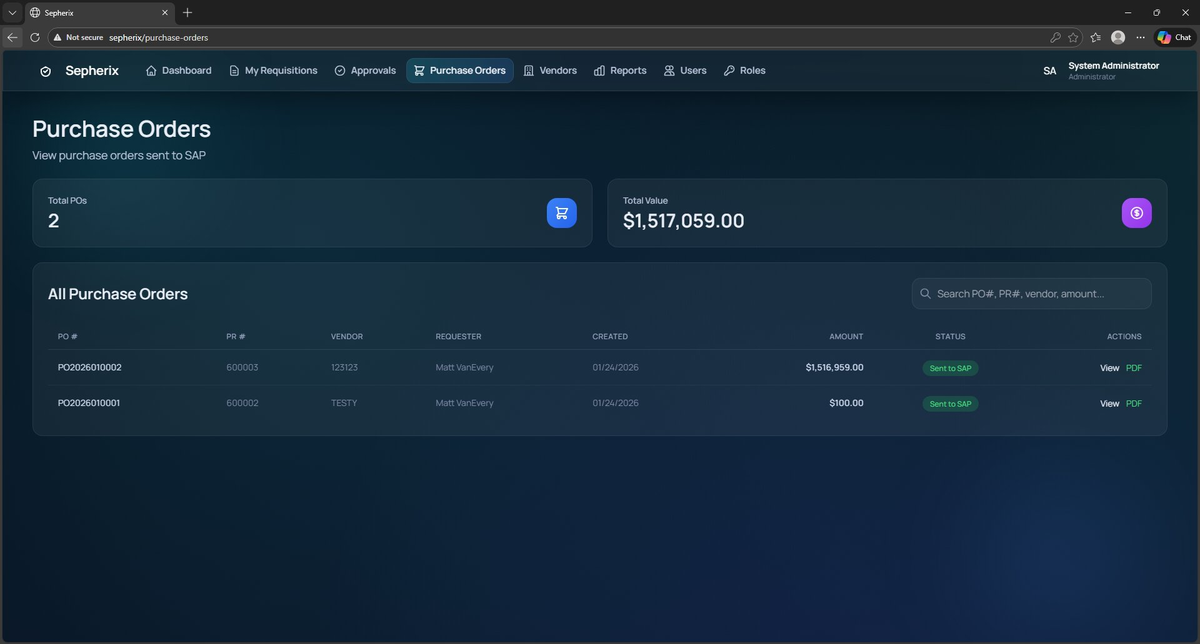View purchase order PO2026010002
This screenshot has height=644, width=1200.
coord(1109,368)
